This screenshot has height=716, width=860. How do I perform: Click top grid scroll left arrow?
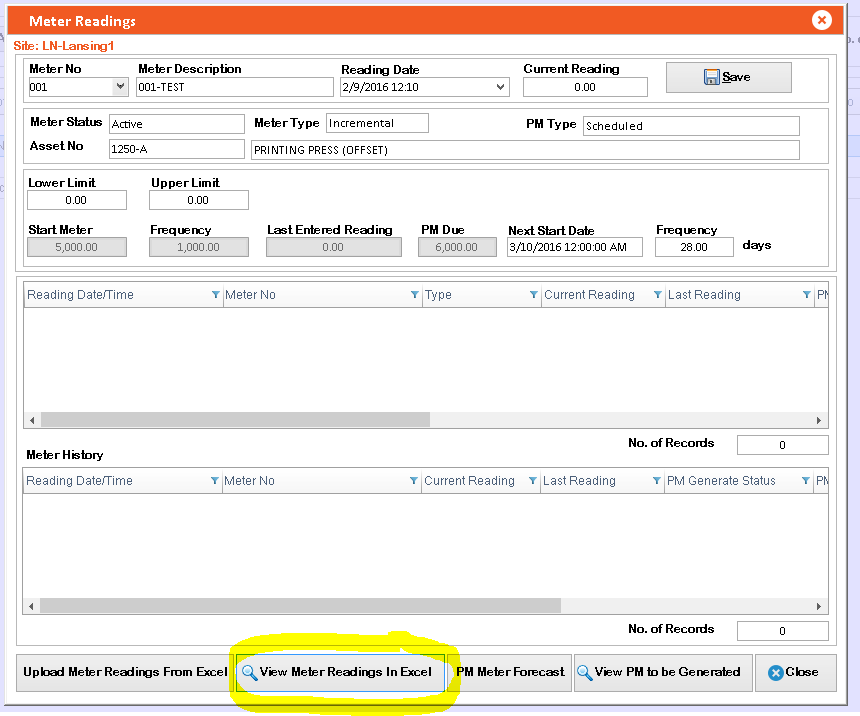(x=32, y=420)
